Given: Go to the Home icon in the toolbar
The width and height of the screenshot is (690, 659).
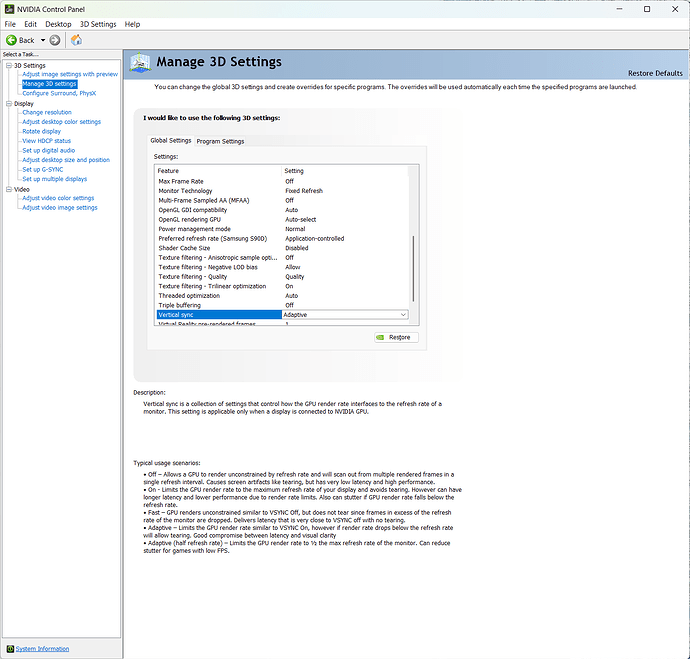Looking at the screenshot, I should 76,40.
